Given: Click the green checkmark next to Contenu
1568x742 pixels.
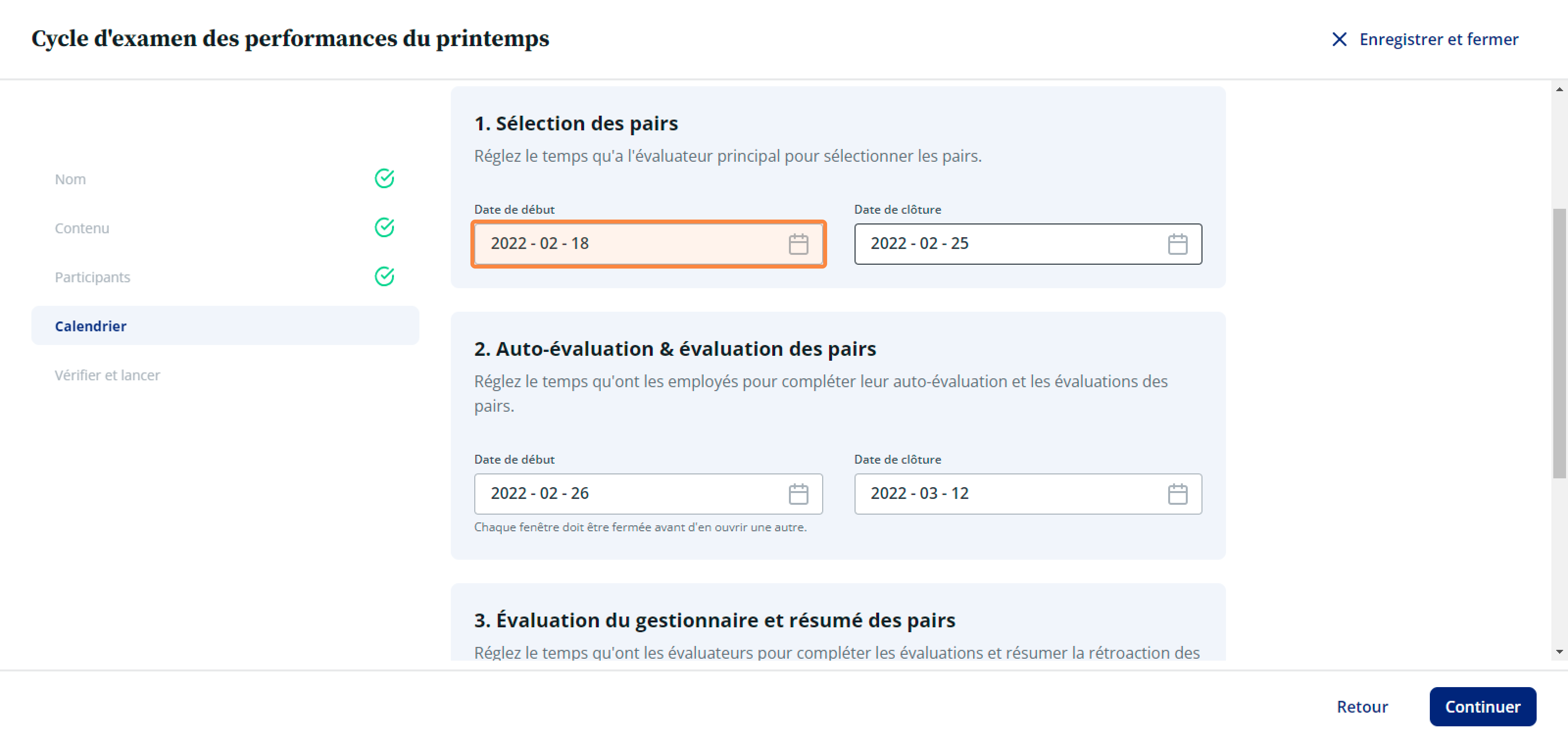Looking at the screenshot, I should [x=384, y=228].
